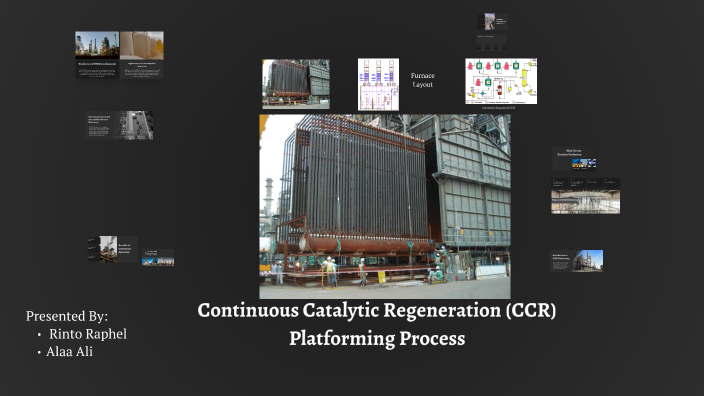Open the night refinery skyline slide thumbnail

click(97, 55)
